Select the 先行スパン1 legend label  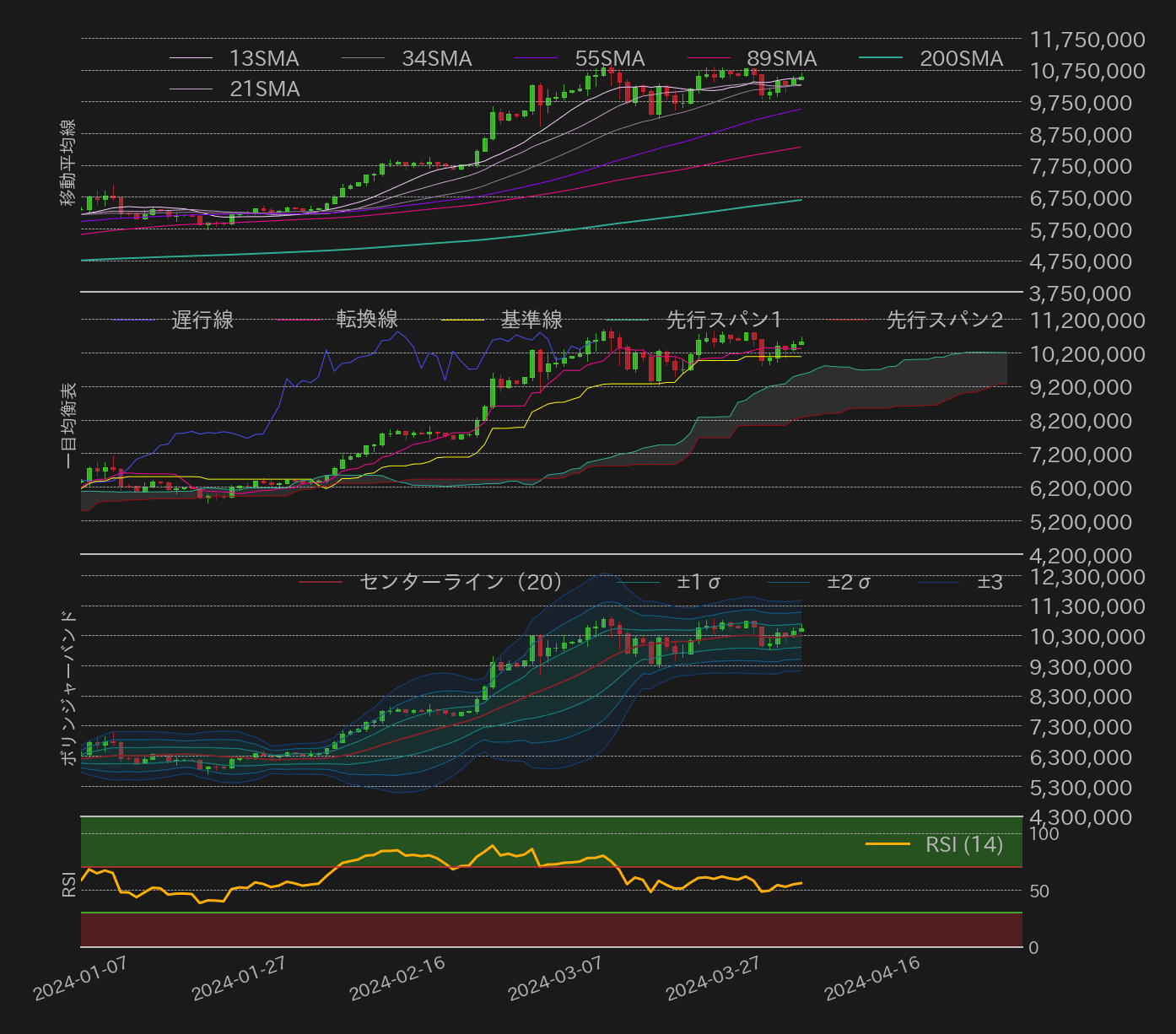click(724, 320)
